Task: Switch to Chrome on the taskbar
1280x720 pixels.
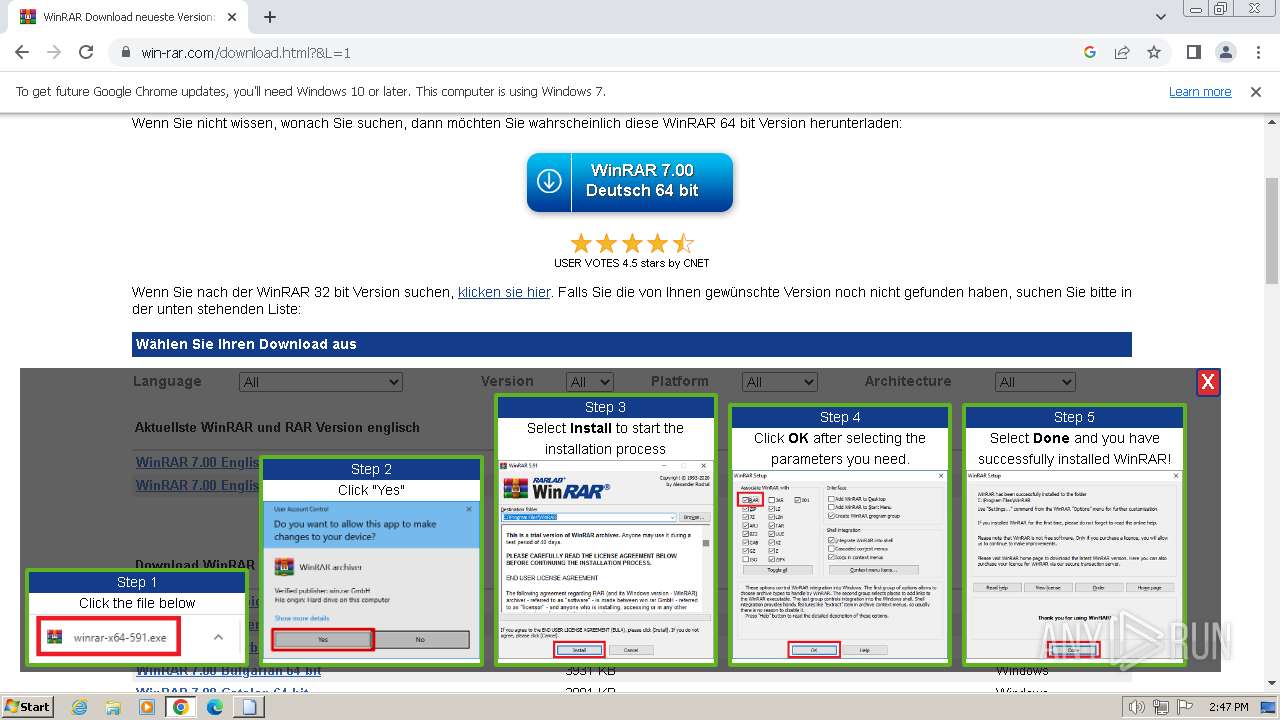Action: point(181,707)
